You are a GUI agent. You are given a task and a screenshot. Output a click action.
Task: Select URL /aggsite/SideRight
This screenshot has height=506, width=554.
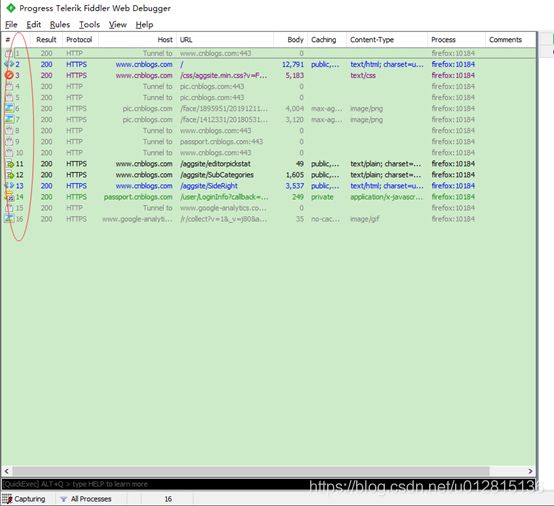pyautogui.click(x=209, y=186)
